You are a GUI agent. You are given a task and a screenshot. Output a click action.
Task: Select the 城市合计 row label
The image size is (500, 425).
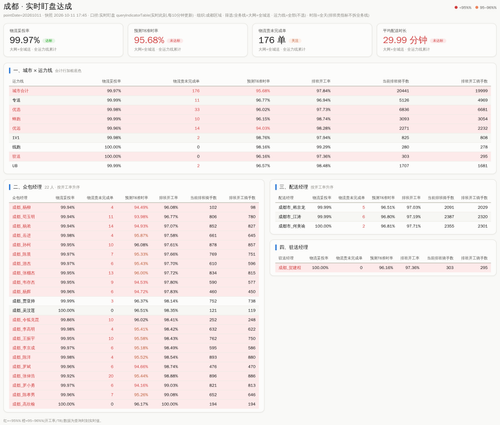[x=20, y=91]
